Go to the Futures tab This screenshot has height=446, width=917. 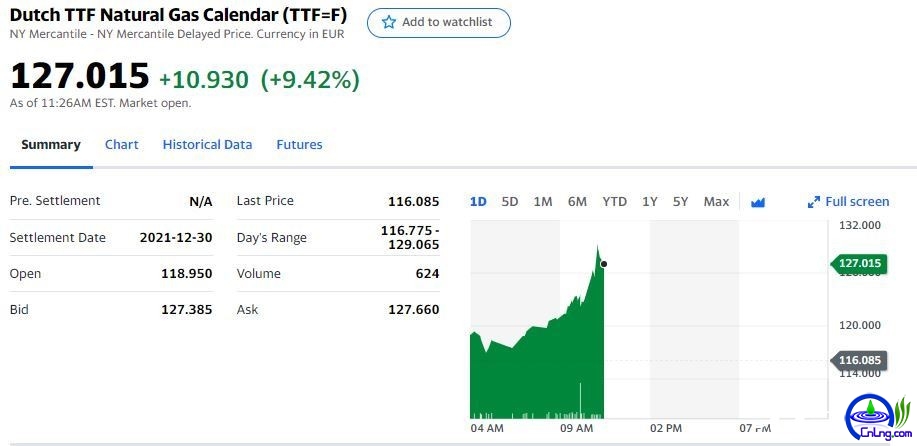click(x=299, y=145)
